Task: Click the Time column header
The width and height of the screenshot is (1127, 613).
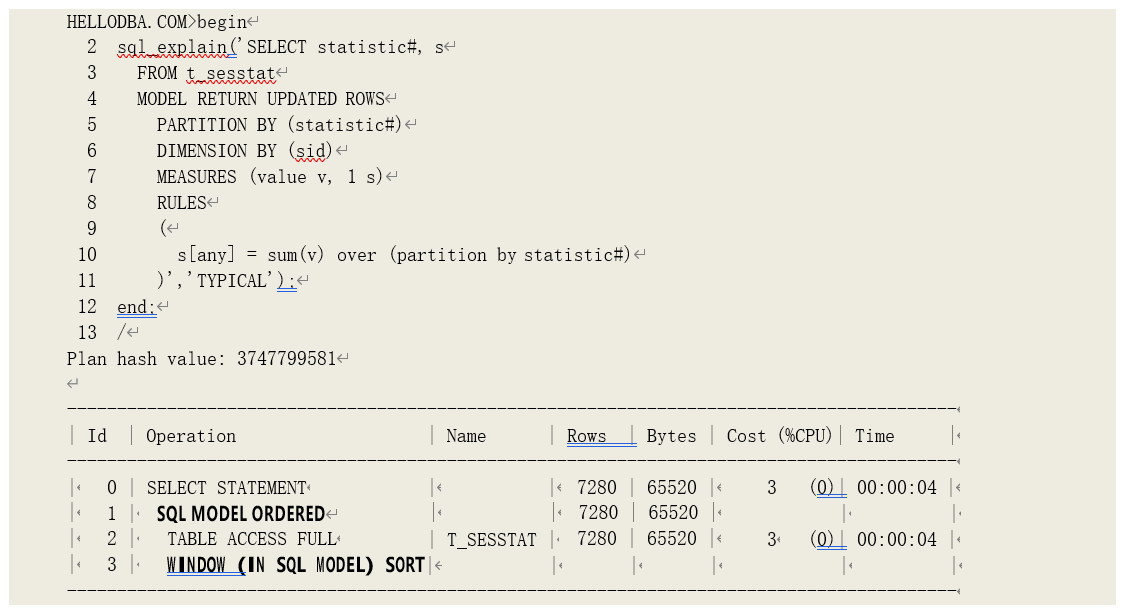Action: tap(874, 436)
